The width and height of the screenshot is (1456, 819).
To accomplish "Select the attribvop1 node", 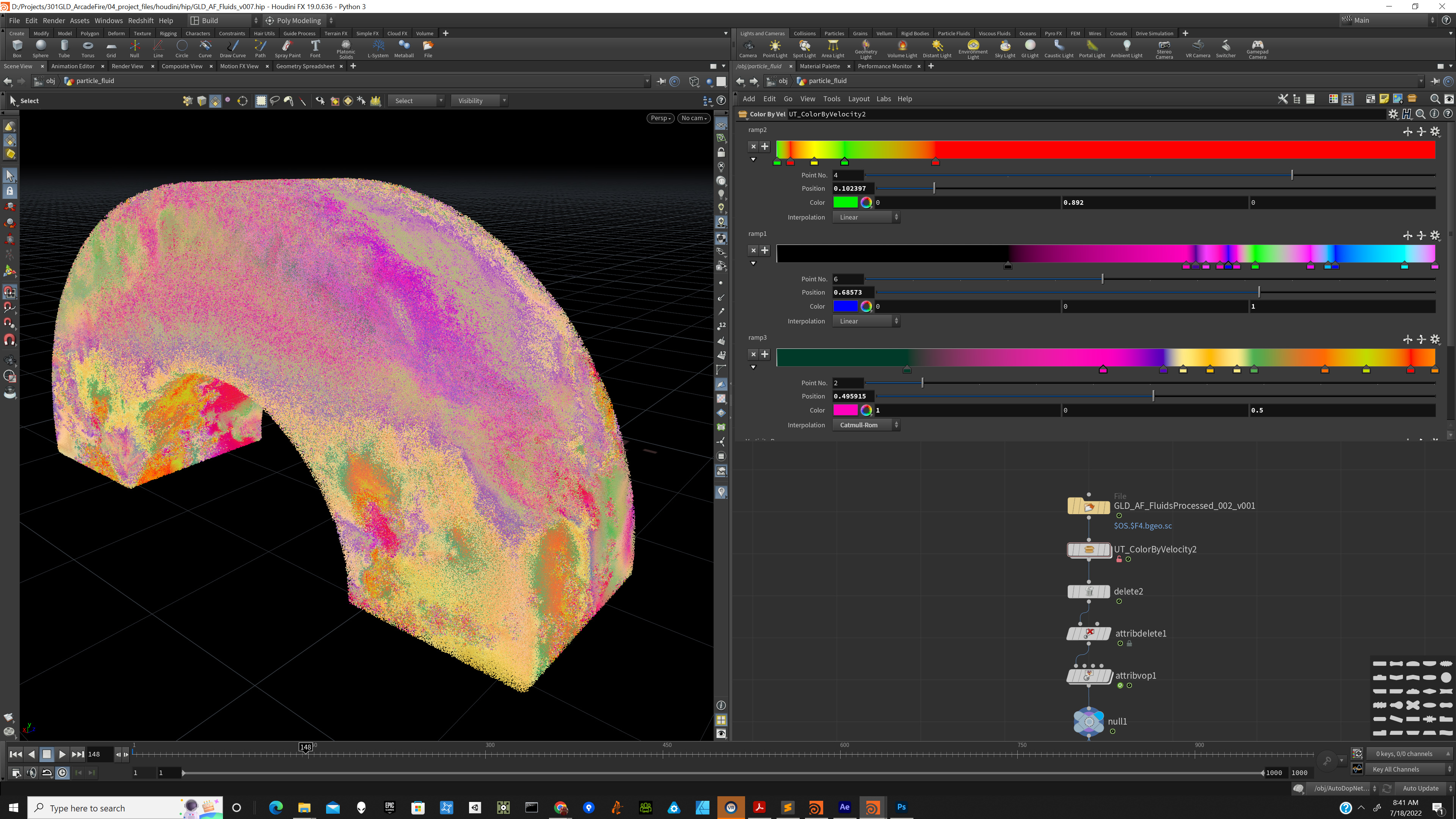I will click(x=1089, y=676).
